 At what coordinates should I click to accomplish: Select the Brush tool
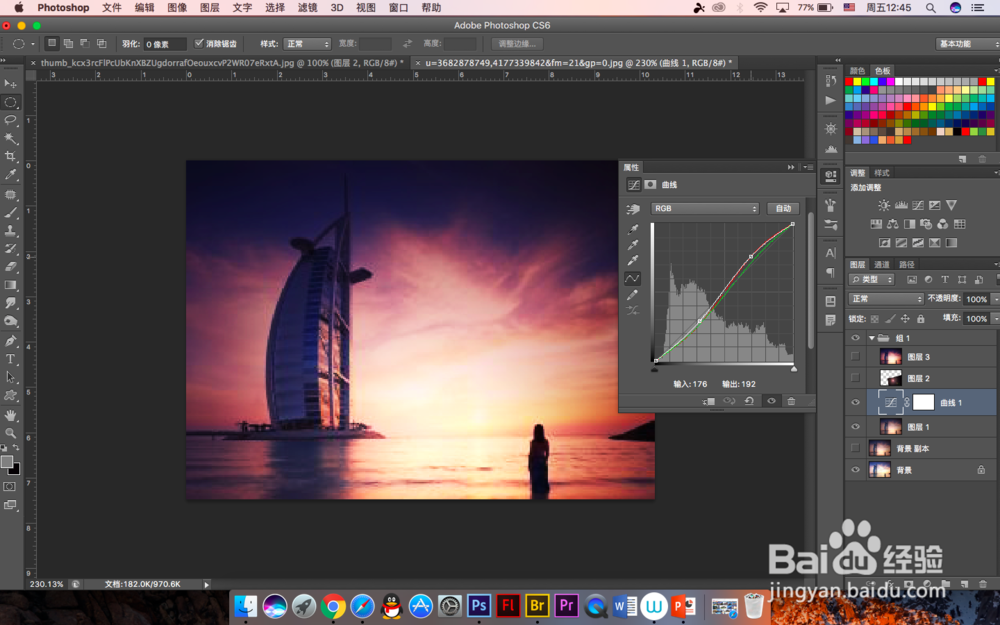(11, 212)
